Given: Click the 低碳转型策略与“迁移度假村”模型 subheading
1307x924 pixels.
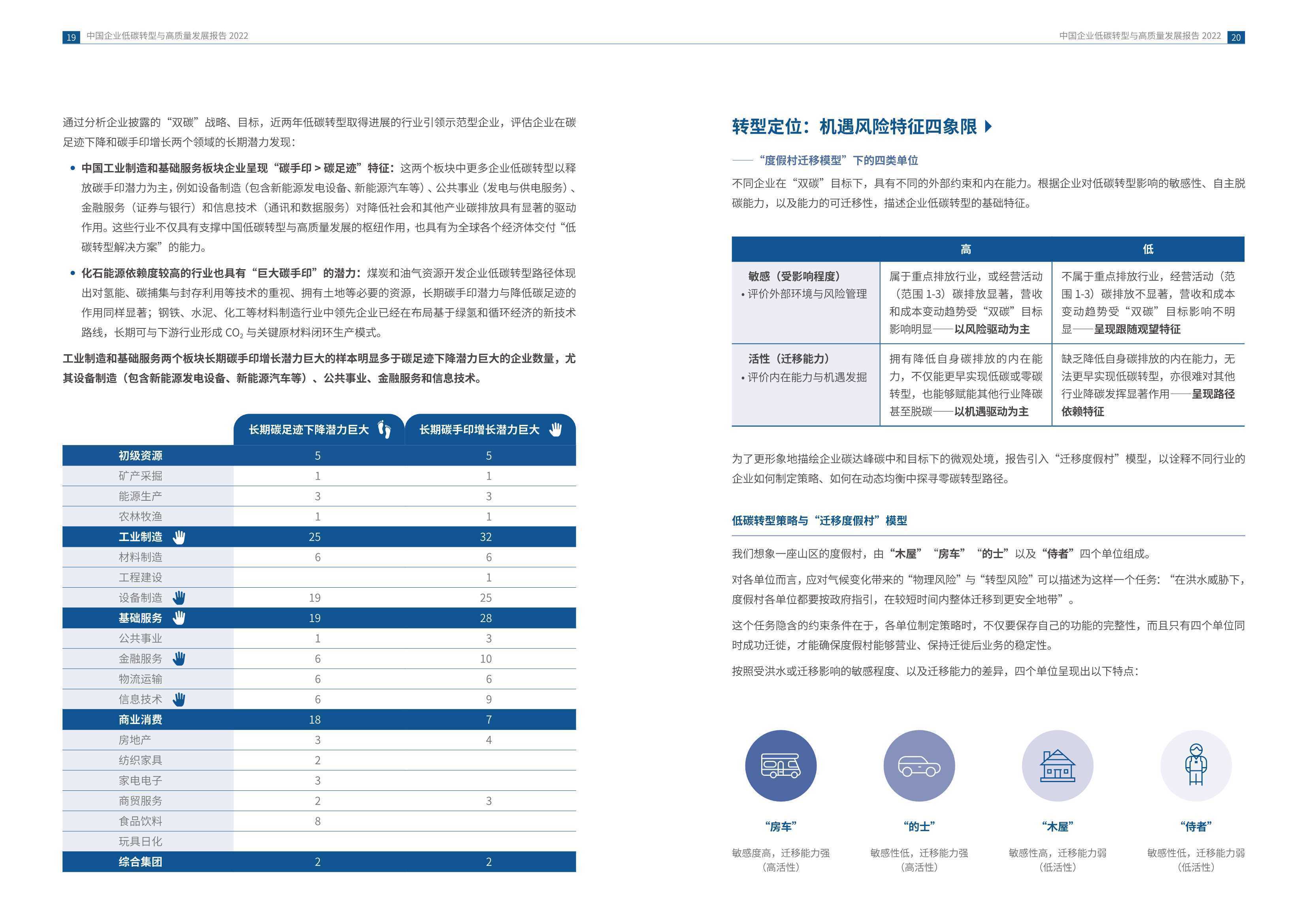Looking at the screenshot, I should click(x=819, y=520).
